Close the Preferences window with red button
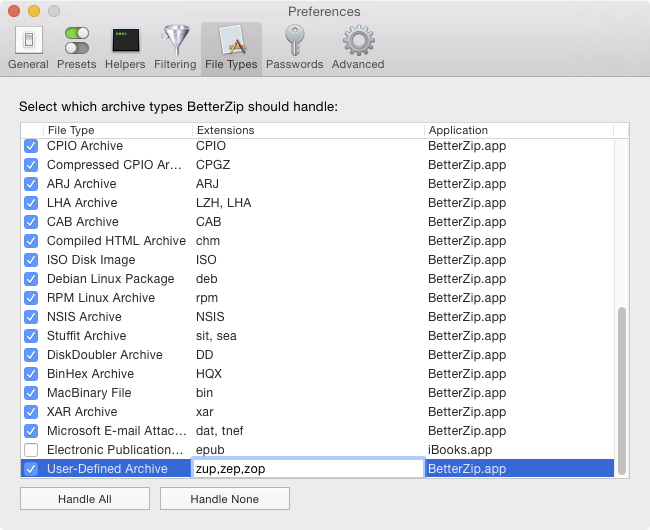Screen dimensions: 650x530 14,11
